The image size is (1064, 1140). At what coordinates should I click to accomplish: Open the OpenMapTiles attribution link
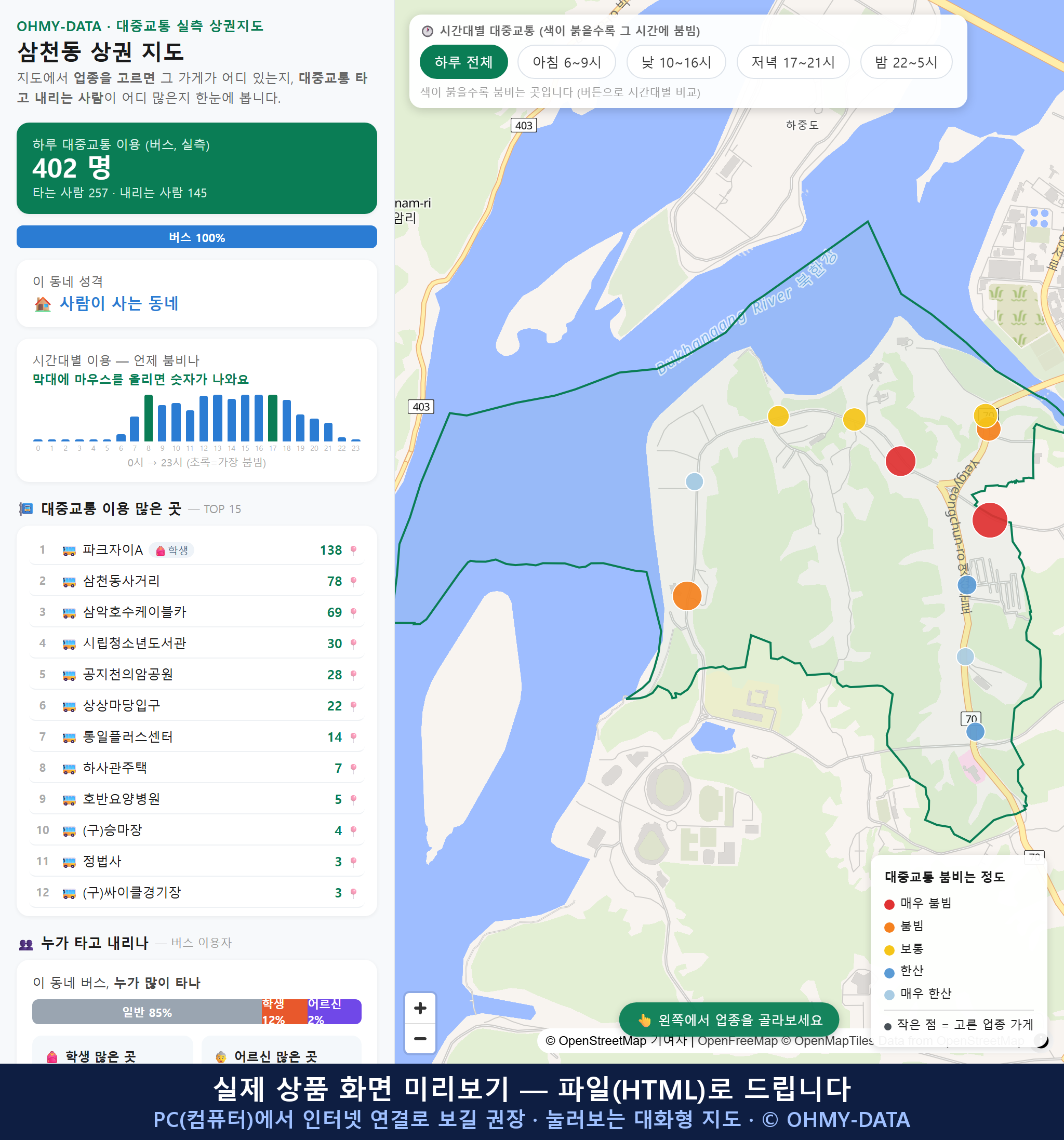click(x=834, y=1041)
